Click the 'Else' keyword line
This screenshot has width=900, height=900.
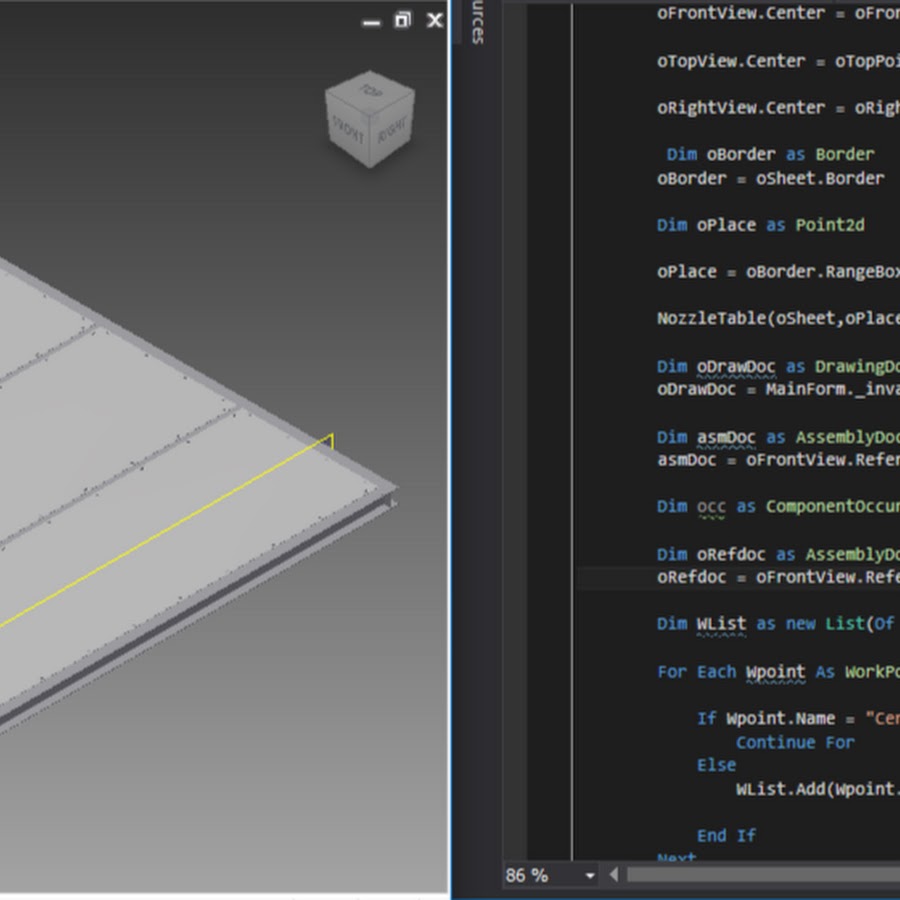coord(716,766)
